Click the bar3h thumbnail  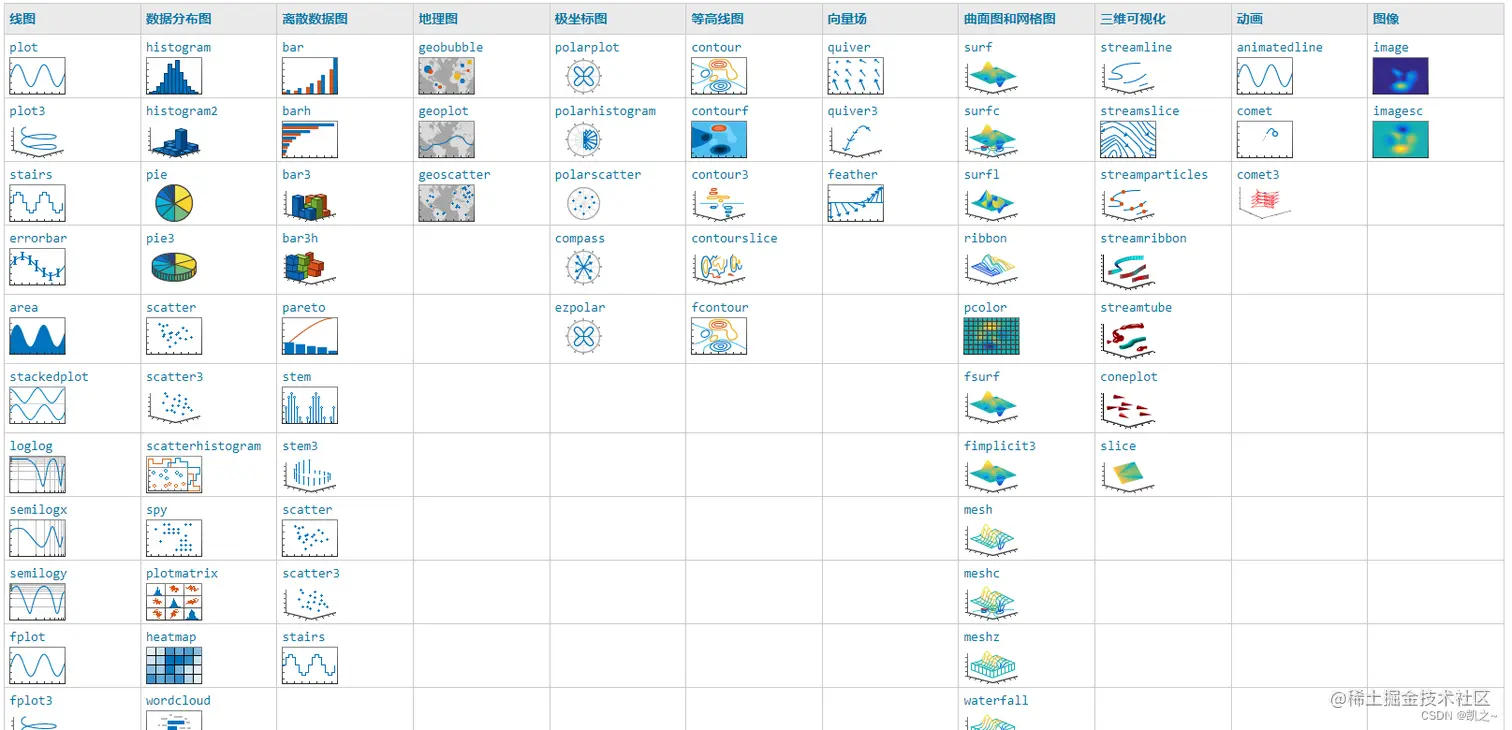[x=310, y=267]
